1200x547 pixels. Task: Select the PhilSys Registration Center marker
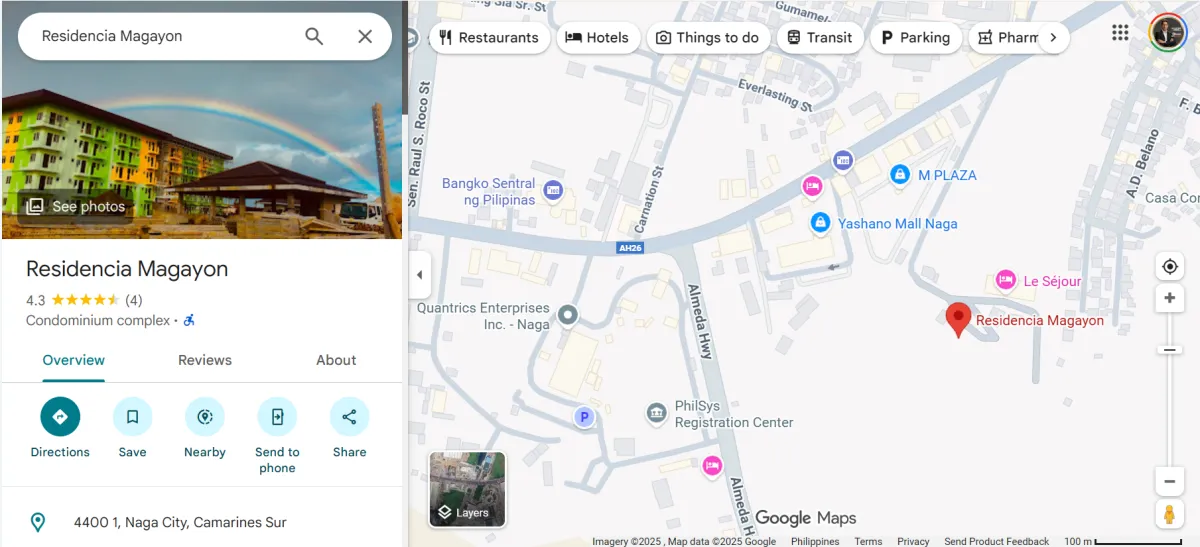pyautogui.click(x=656, y=413)
